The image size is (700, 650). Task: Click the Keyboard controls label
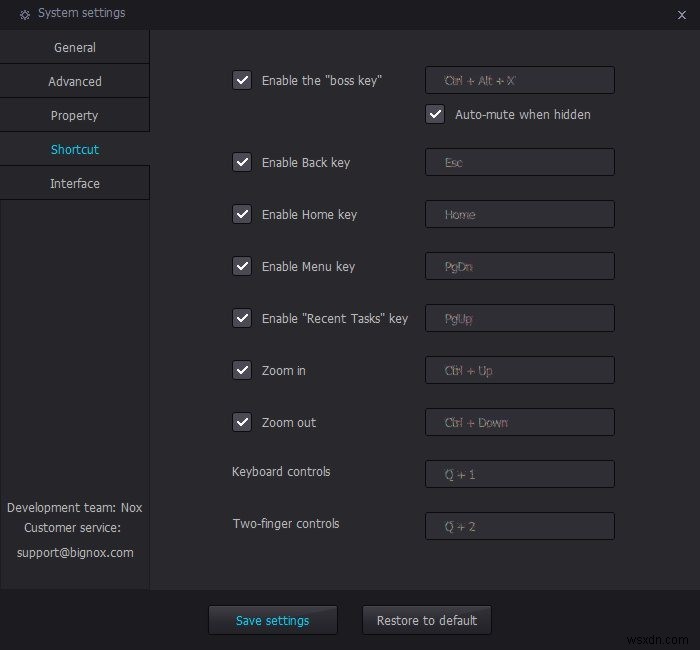281,472
